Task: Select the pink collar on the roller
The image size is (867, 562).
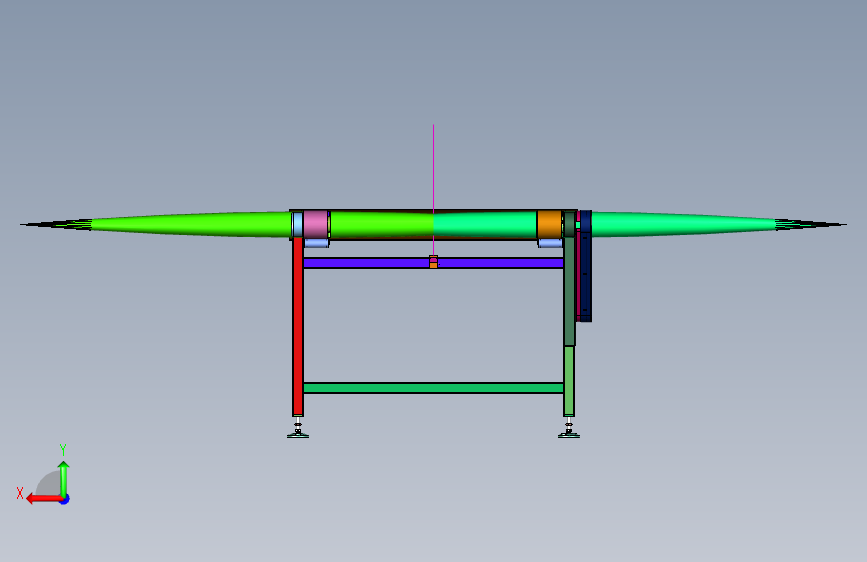Action: (x=315, y=224)
